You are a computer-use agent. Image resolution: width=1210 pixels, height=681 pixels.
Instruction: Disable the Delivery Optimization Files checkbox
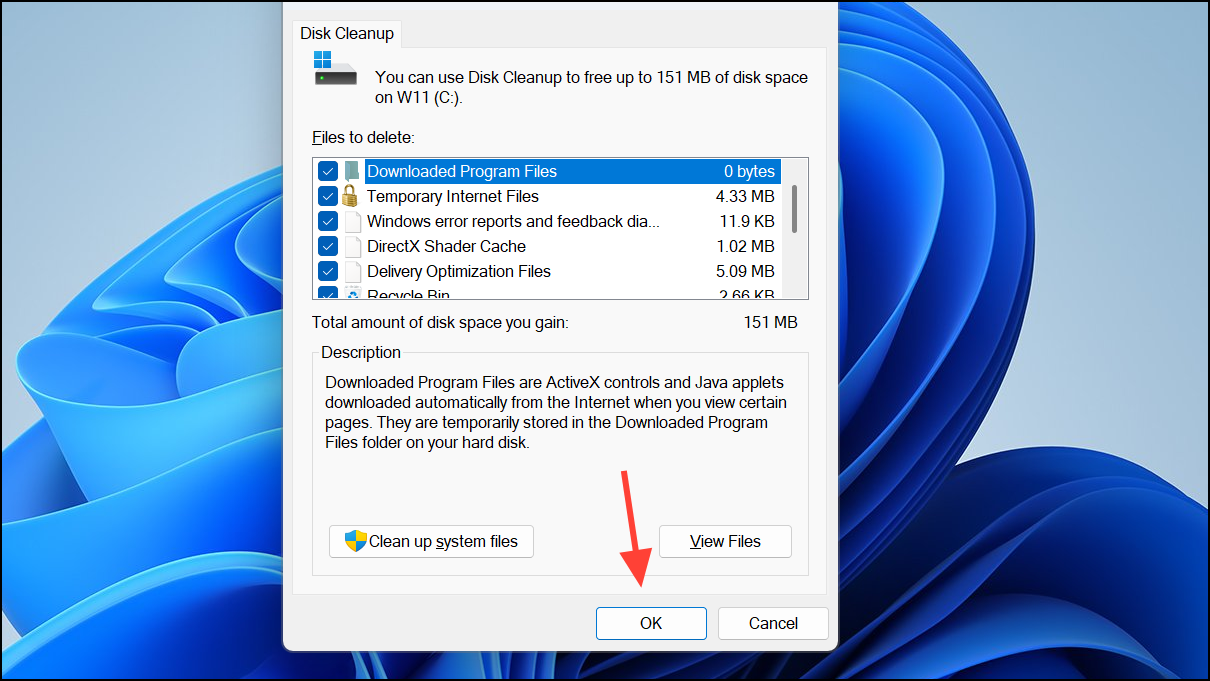pos(328,271)
